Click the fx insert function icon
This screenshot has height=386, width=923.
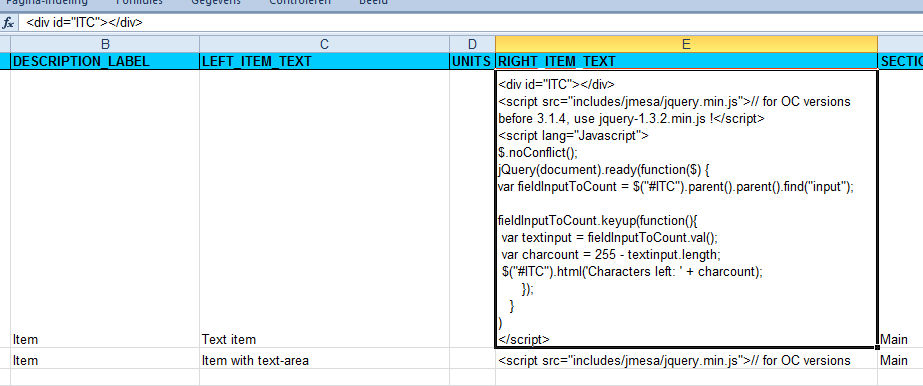click(8, 23)
